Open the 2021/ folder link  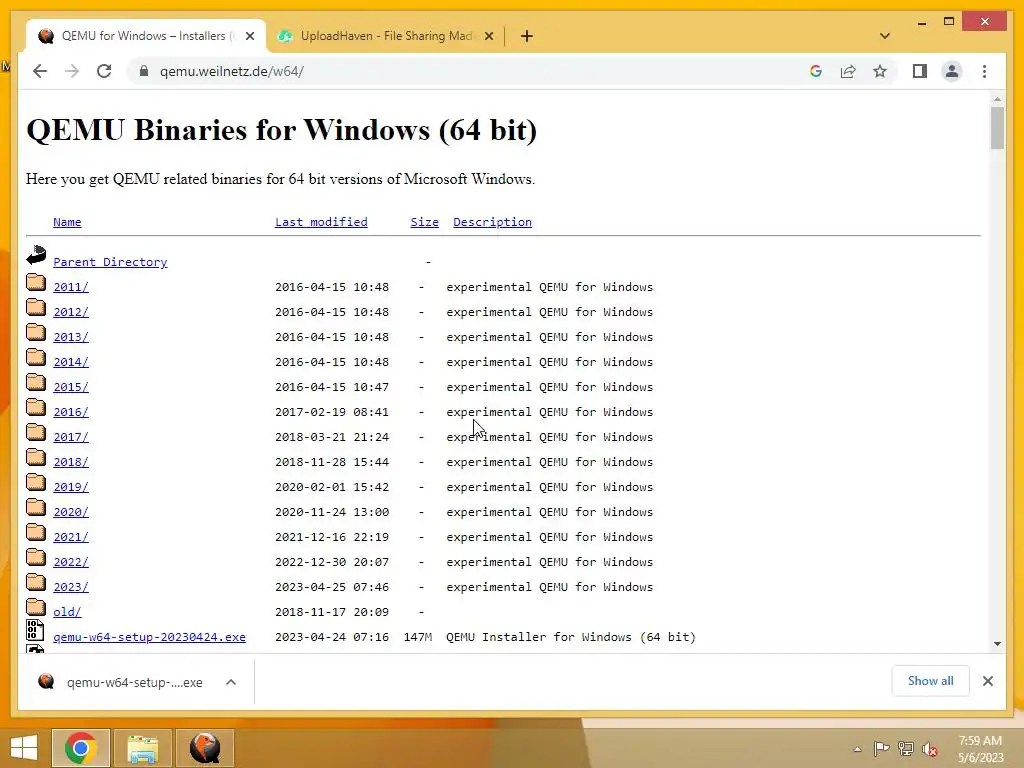pyautogui.click(x=71, y=537)
